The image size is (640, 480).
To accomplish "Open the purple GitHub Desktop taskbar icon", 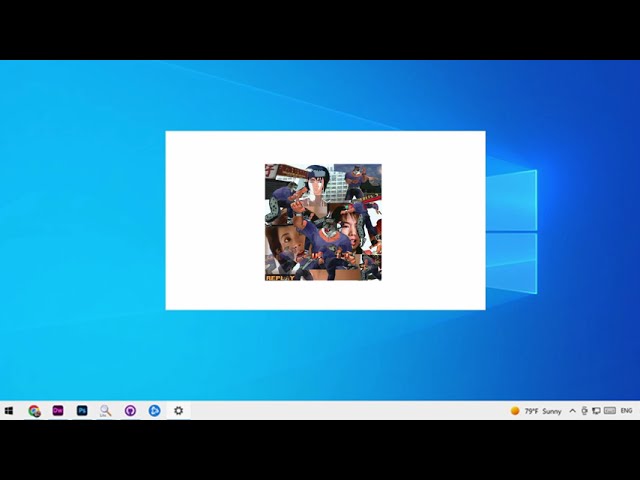I will pyautogui.click(x=130, y=411).
